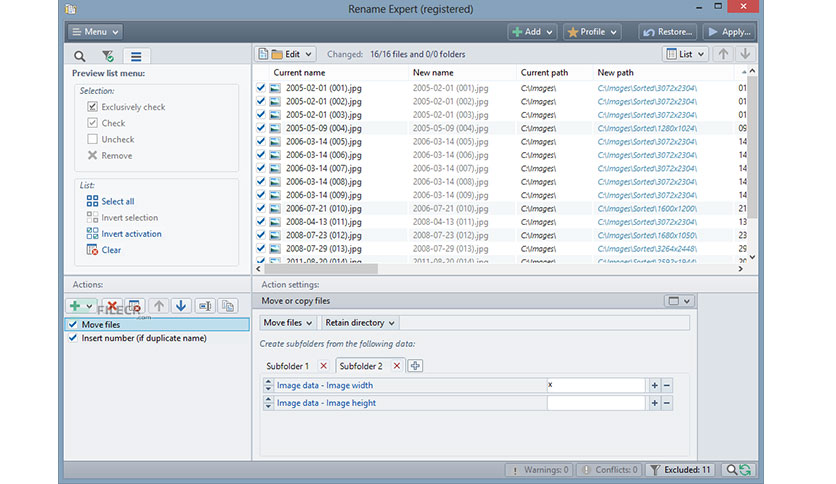Click the Image data - Image height link
836x484 pixels.
[326, 403]
